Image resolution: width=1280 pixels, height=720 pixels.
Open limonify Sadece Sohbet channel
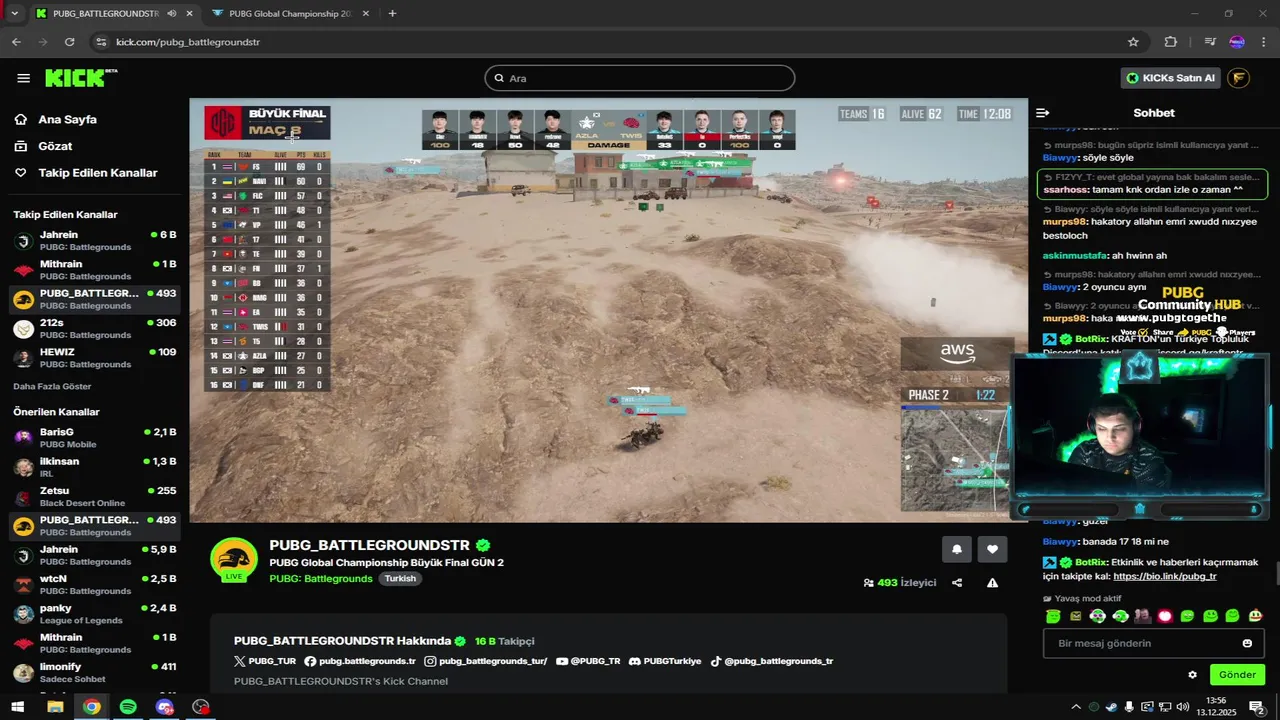(95, 672)
